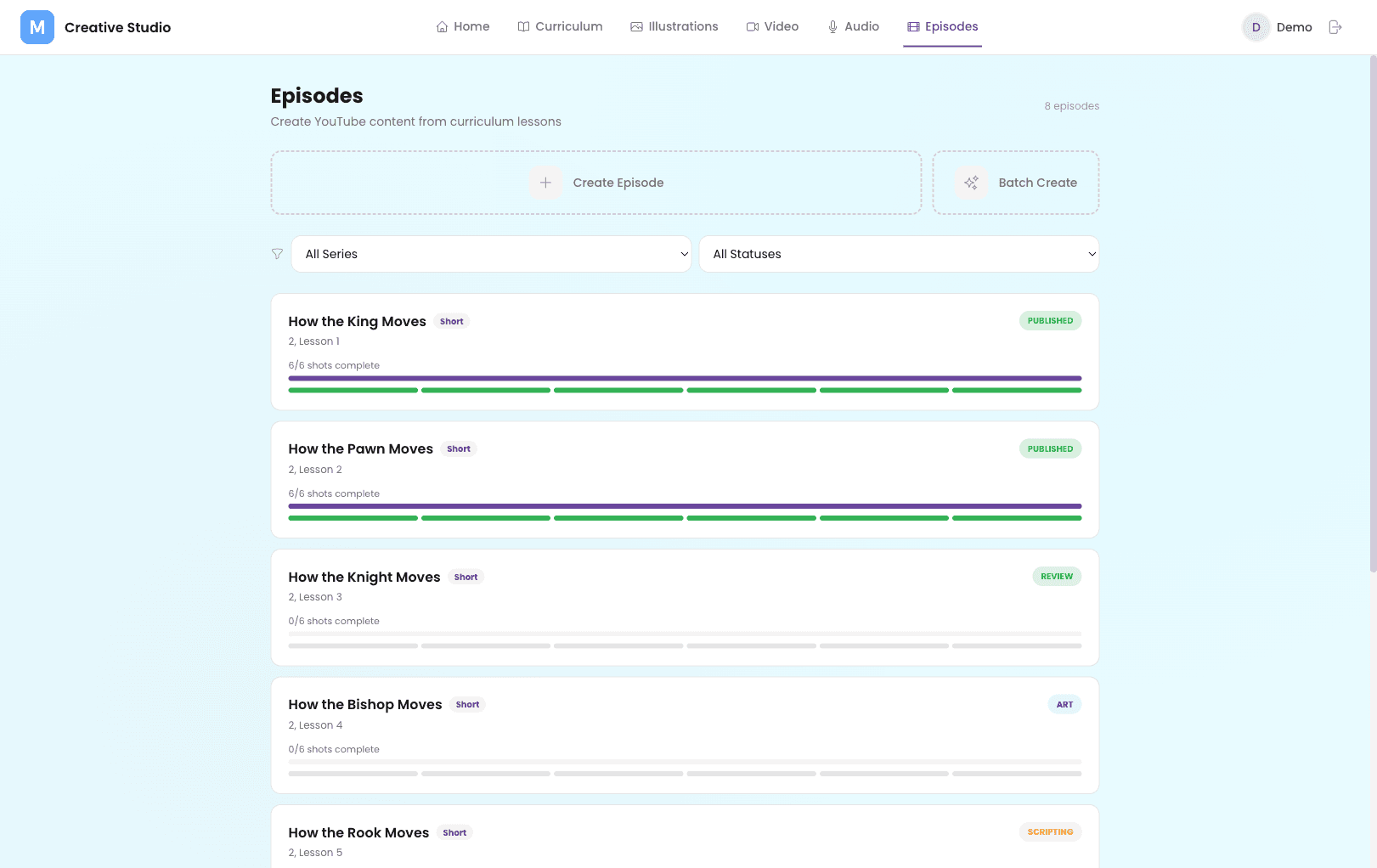Click the Illustrations image icon
This screenshot has height=868, width=1377.
point(636,26)
